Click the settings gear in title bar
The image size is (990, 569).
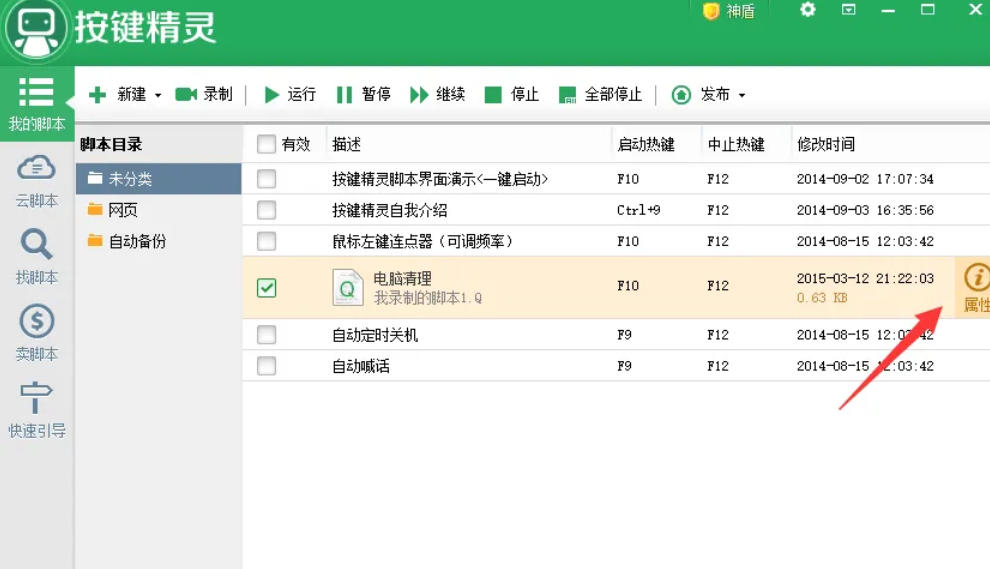tap(807, 10)
